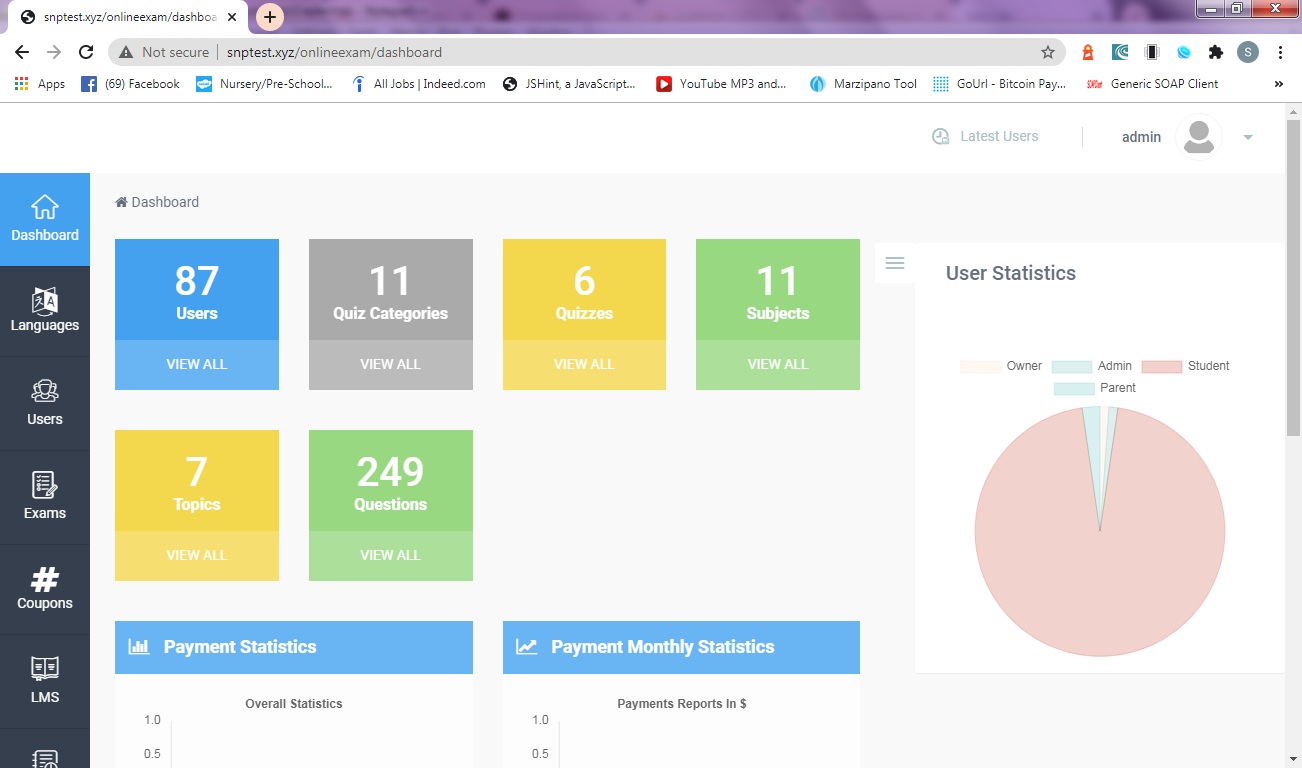Open the Exams sidebar icon
Image resolution: width=1302 pixels, height=768 pixels.
[x=45, y=486]
